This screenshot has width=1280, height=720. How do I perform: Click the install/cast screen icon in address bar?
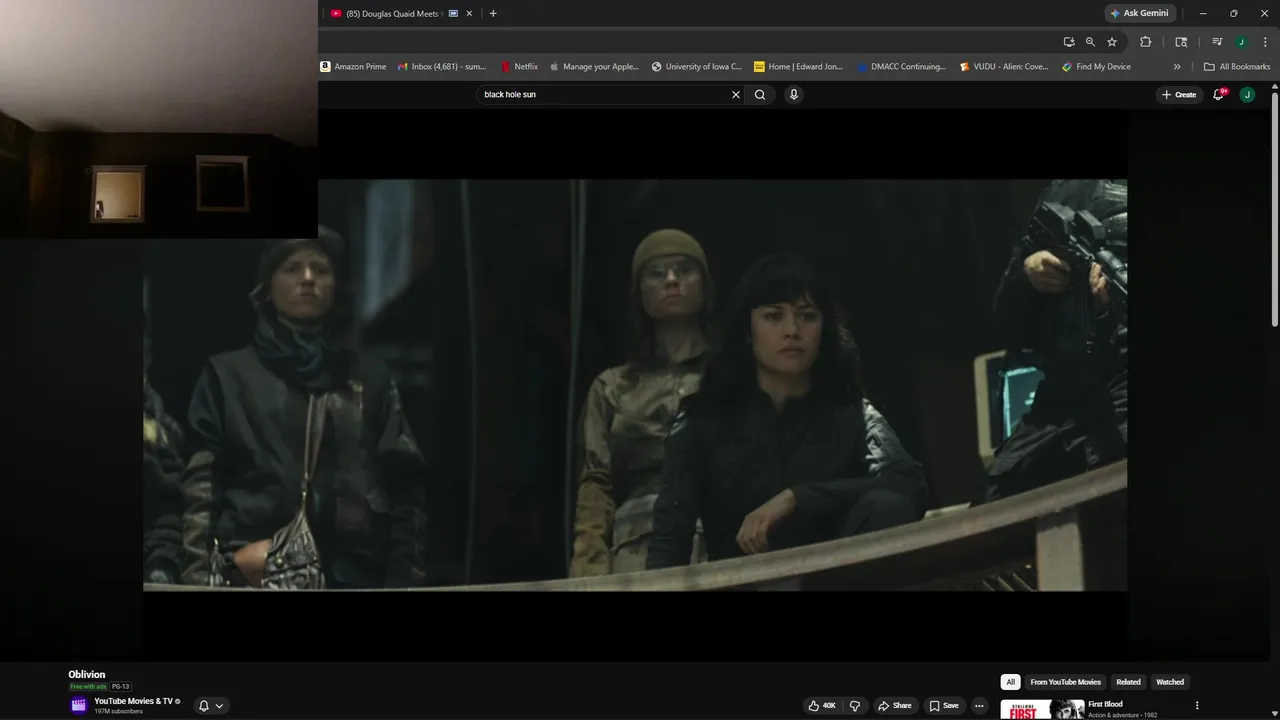pyautogui.click(x=1069, y=42)
